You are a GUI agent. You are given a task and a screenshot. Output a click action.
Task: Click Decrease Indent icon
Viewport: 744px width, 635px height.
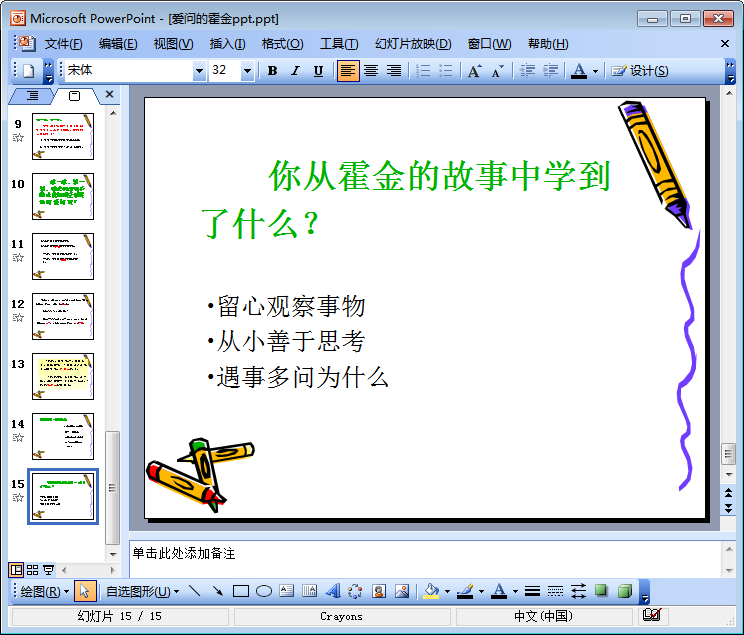pyautogui.click(x=527, y=71)
